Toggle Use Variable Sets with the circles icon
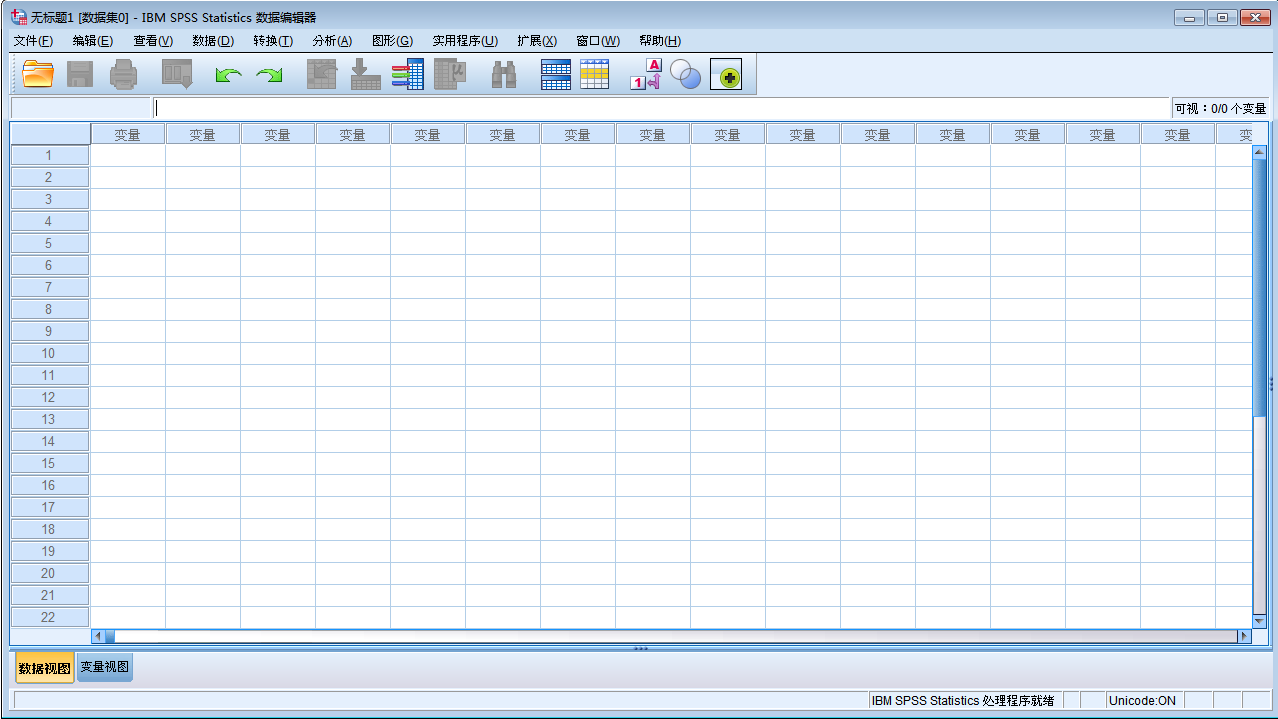Viewport: 1278px width, 719px height. pyautogui.click(x=687, y=73)
